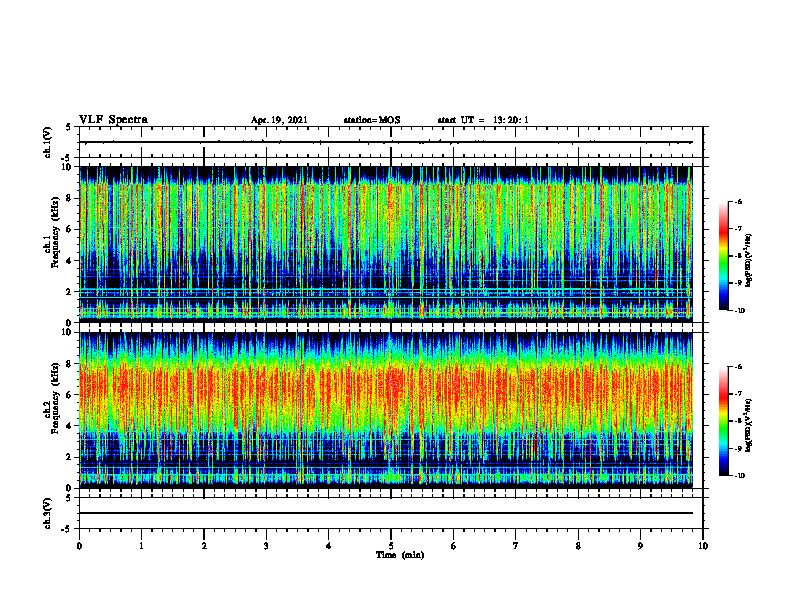
Task: Click the ch.1 color scale log(PSD) unit label
Action: [x=749, y=261]
